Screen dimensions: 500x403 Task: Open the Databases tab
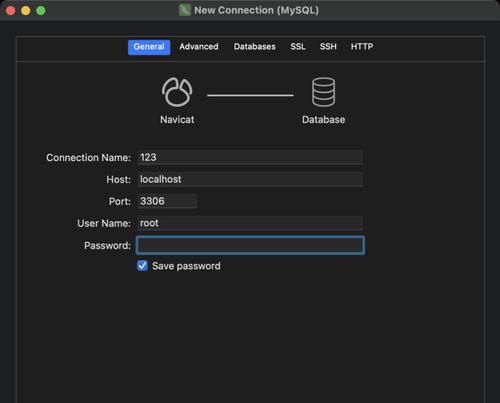point(255,47)
